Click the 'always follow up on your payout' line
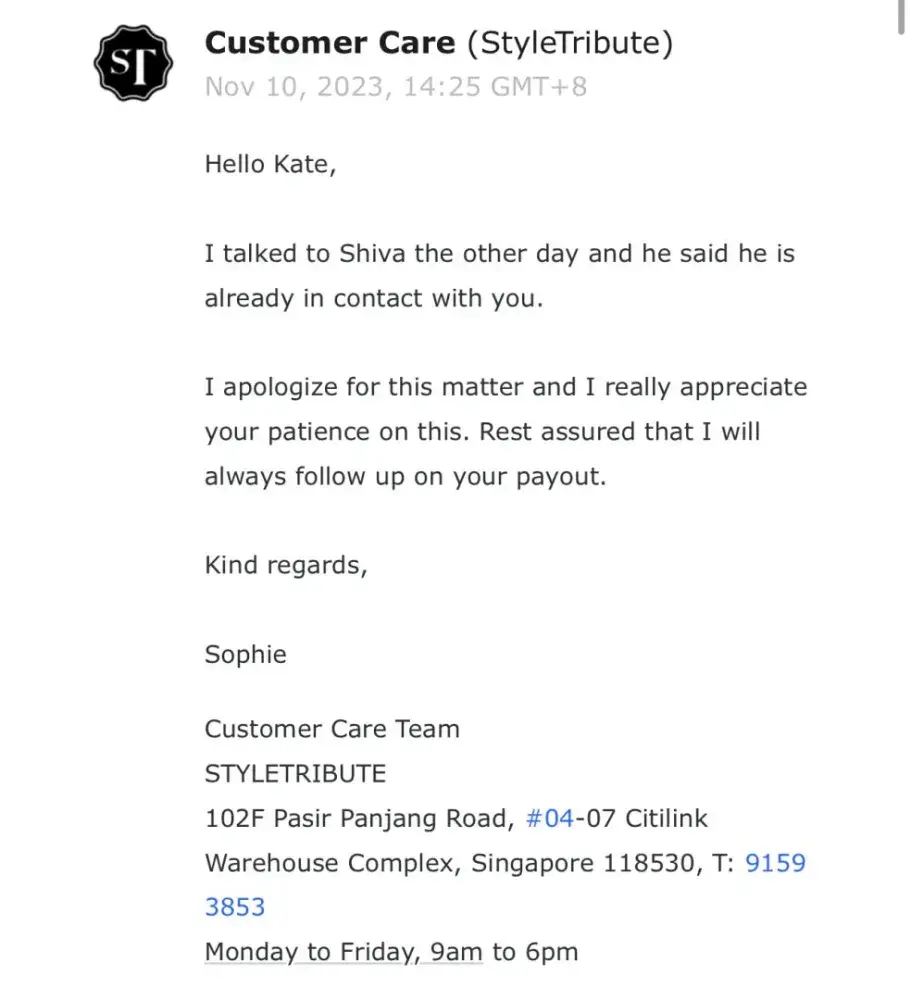 coord(405,476)
